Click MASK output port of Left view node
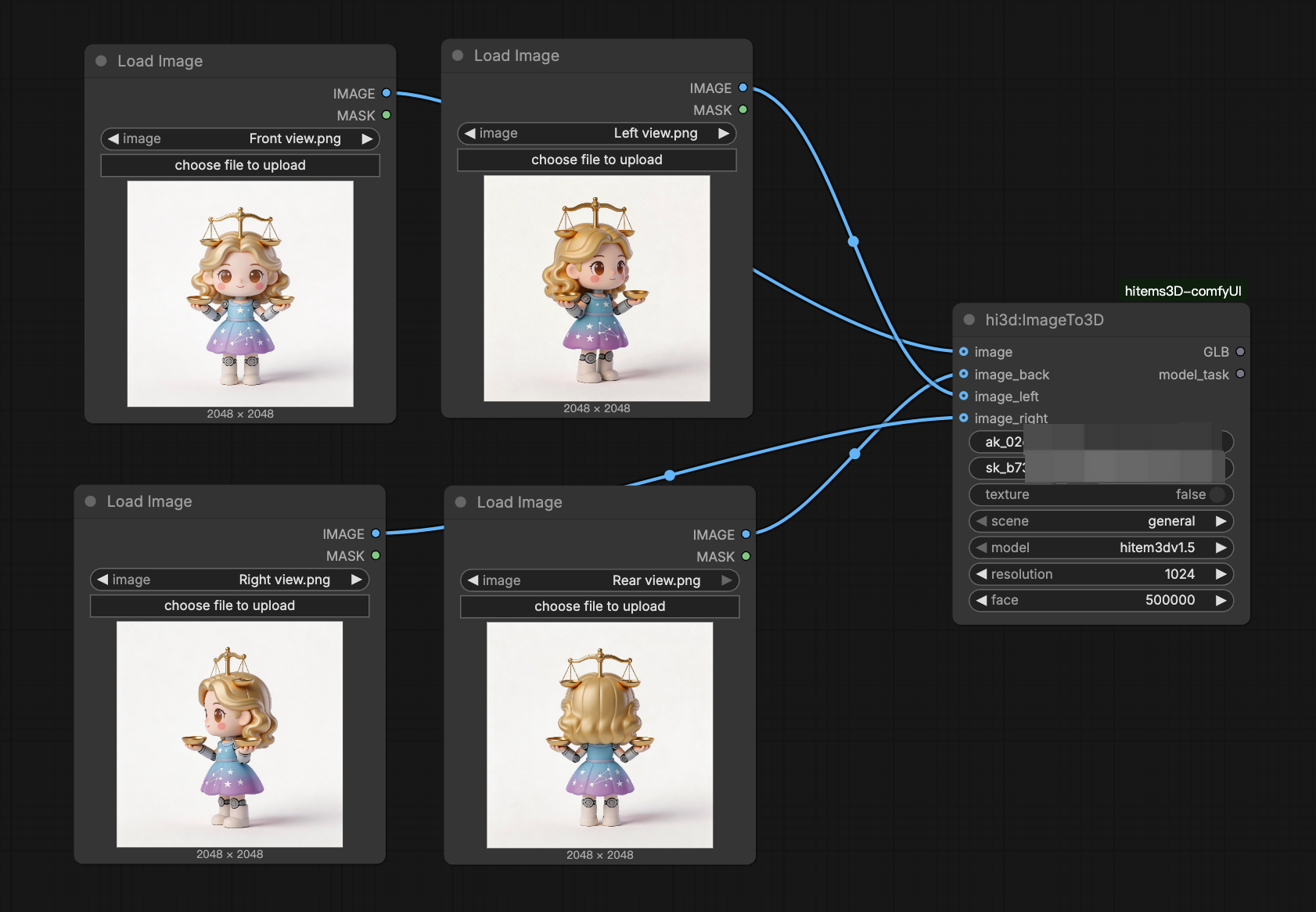 click(x=742, y=110)
